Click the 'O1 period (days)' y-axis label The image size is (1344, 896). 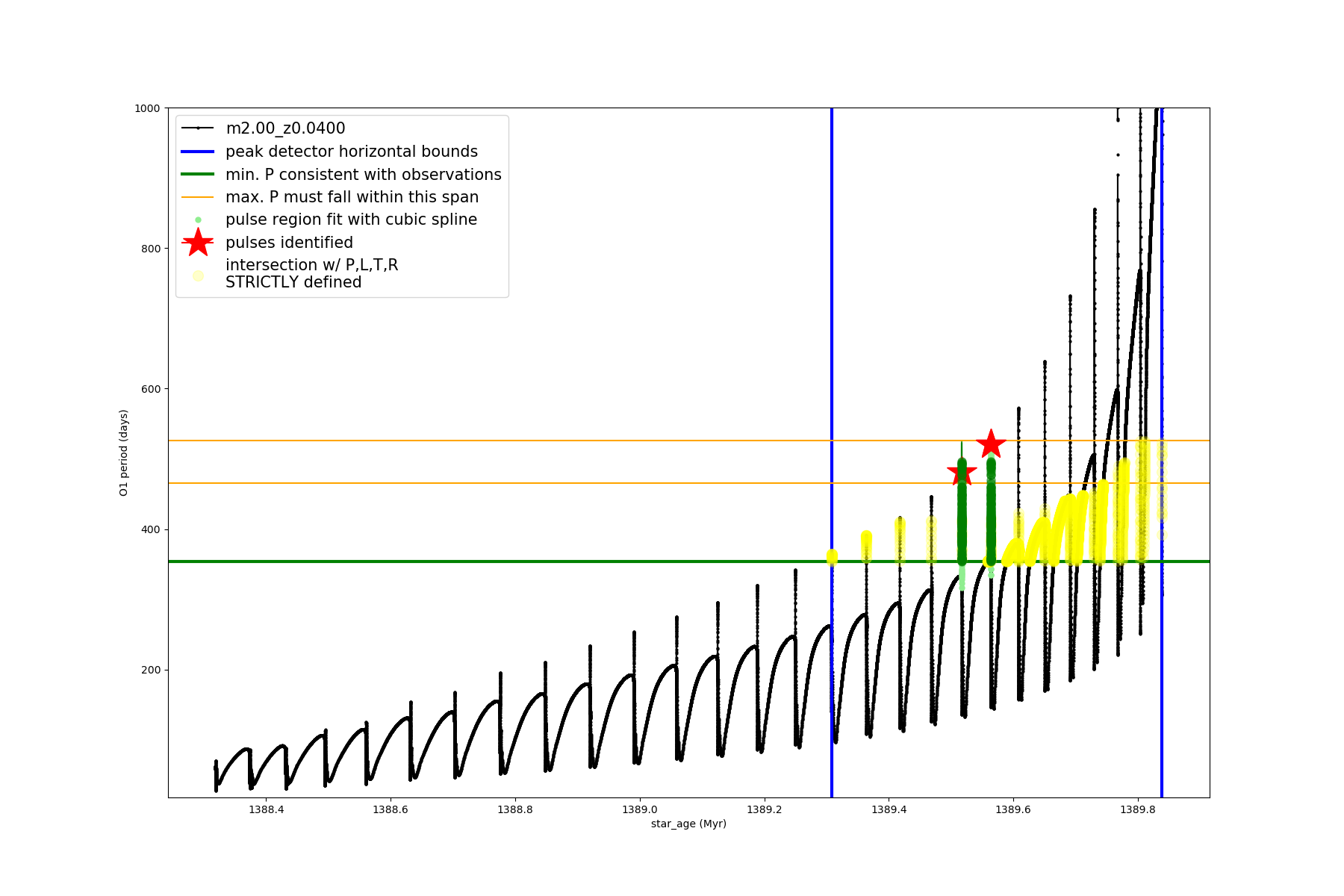click(x=124, y=452)
